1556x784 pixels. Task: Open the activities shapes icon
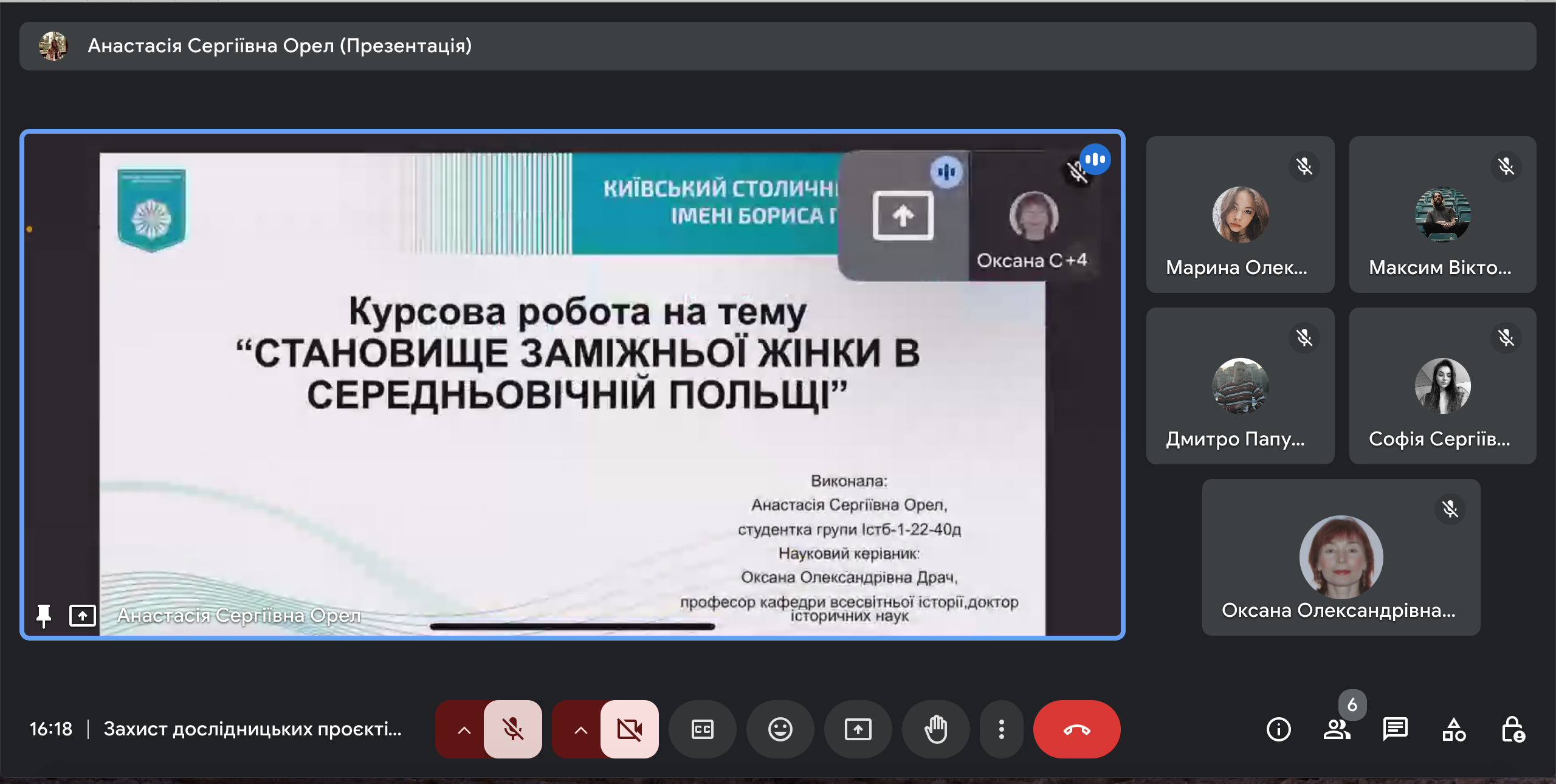point(1453,729)
